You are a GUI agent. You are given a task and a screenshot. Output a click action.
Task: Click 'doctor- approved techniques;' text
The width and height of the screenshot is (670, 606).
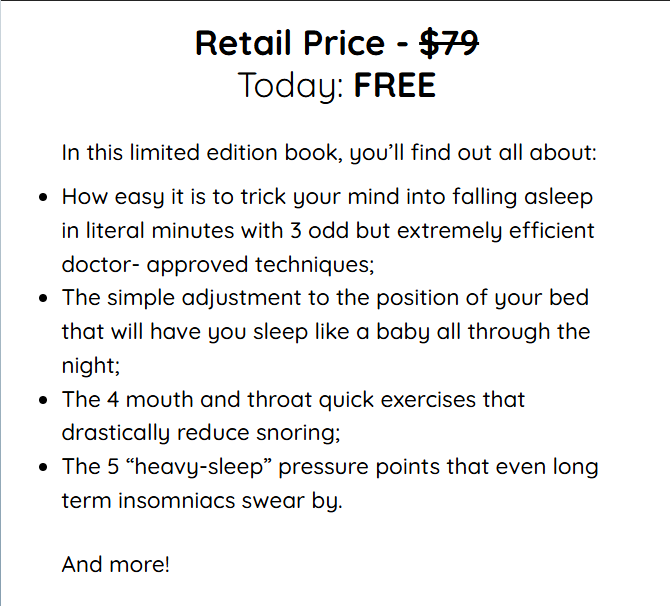(218, 265)
